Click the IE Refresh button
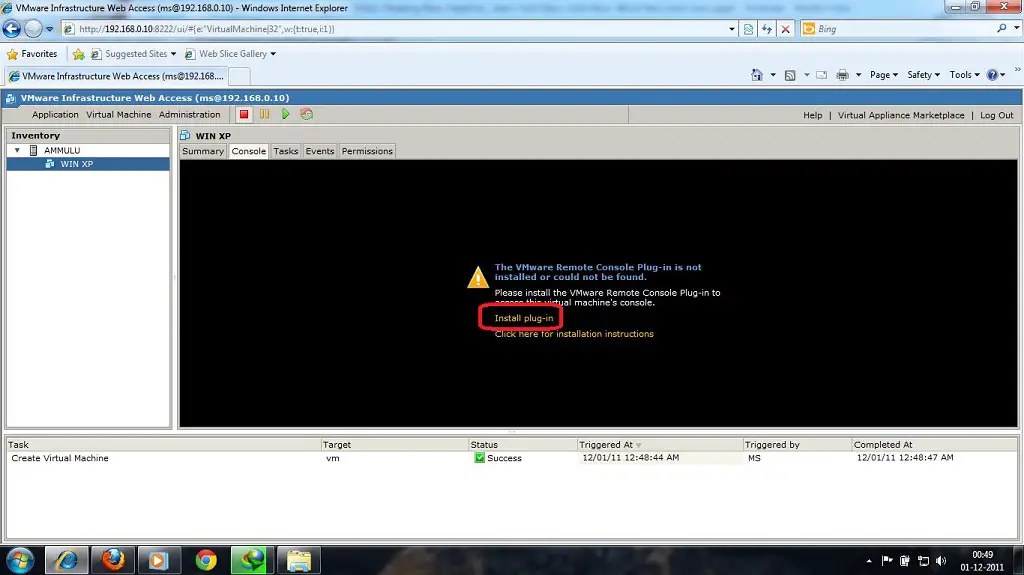Viewport: 1024px width, 575px height. [x=767, y=29]
